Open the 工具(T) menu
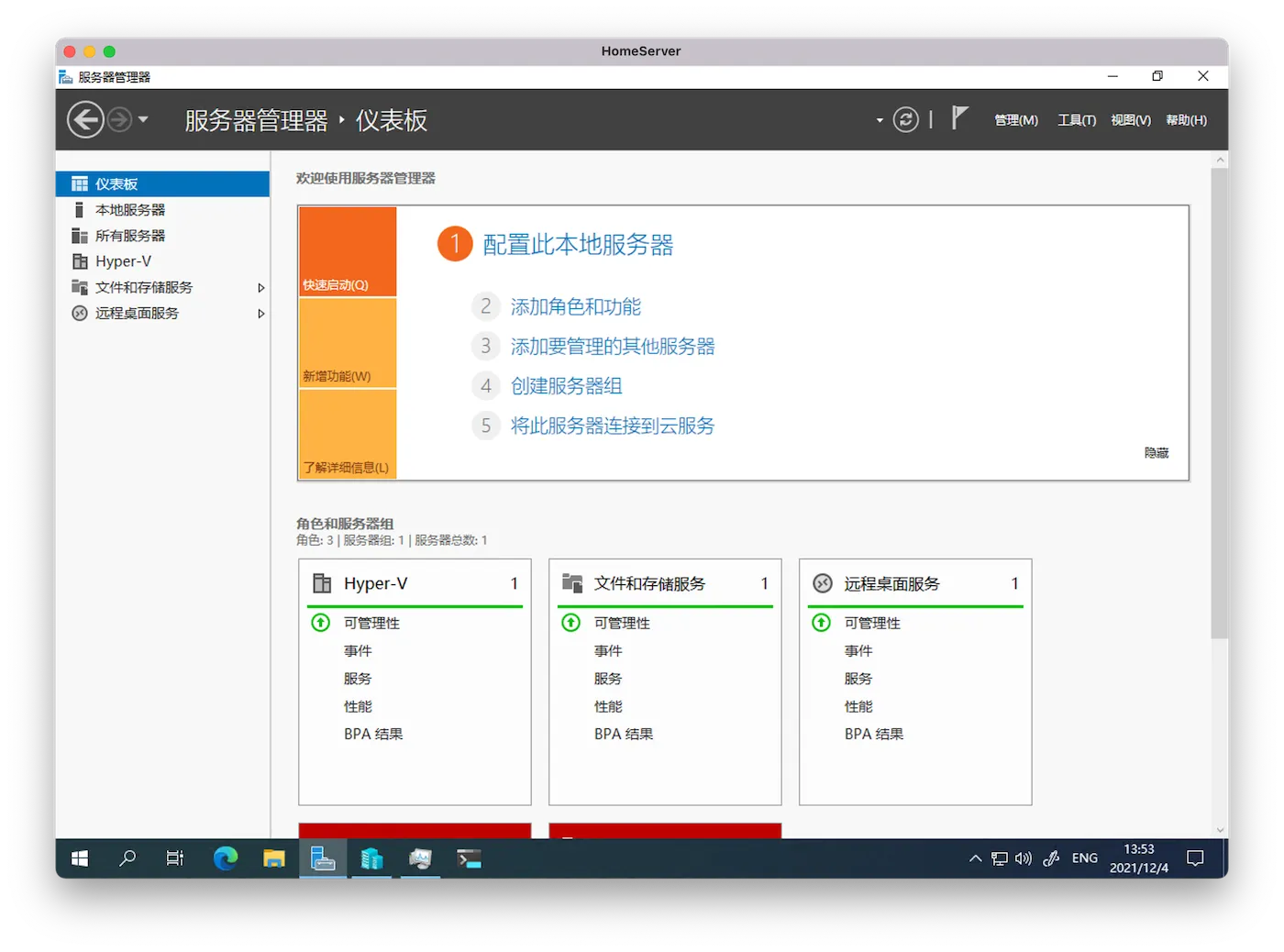The height and width of the screenshot is (952, 1284). [x=1076, y=120]
